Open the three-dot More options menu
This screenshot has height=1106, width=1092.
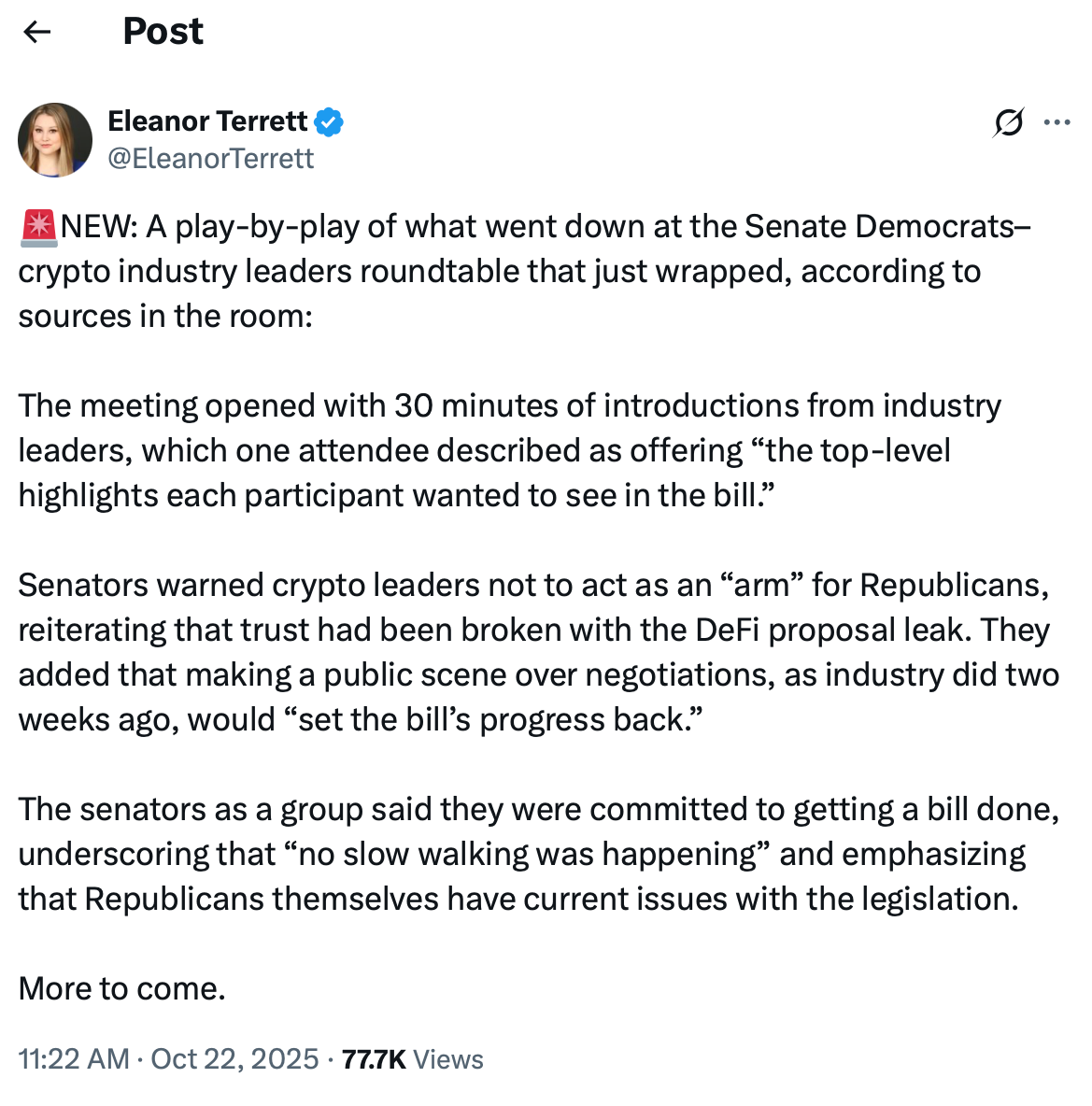[1057, 122]
